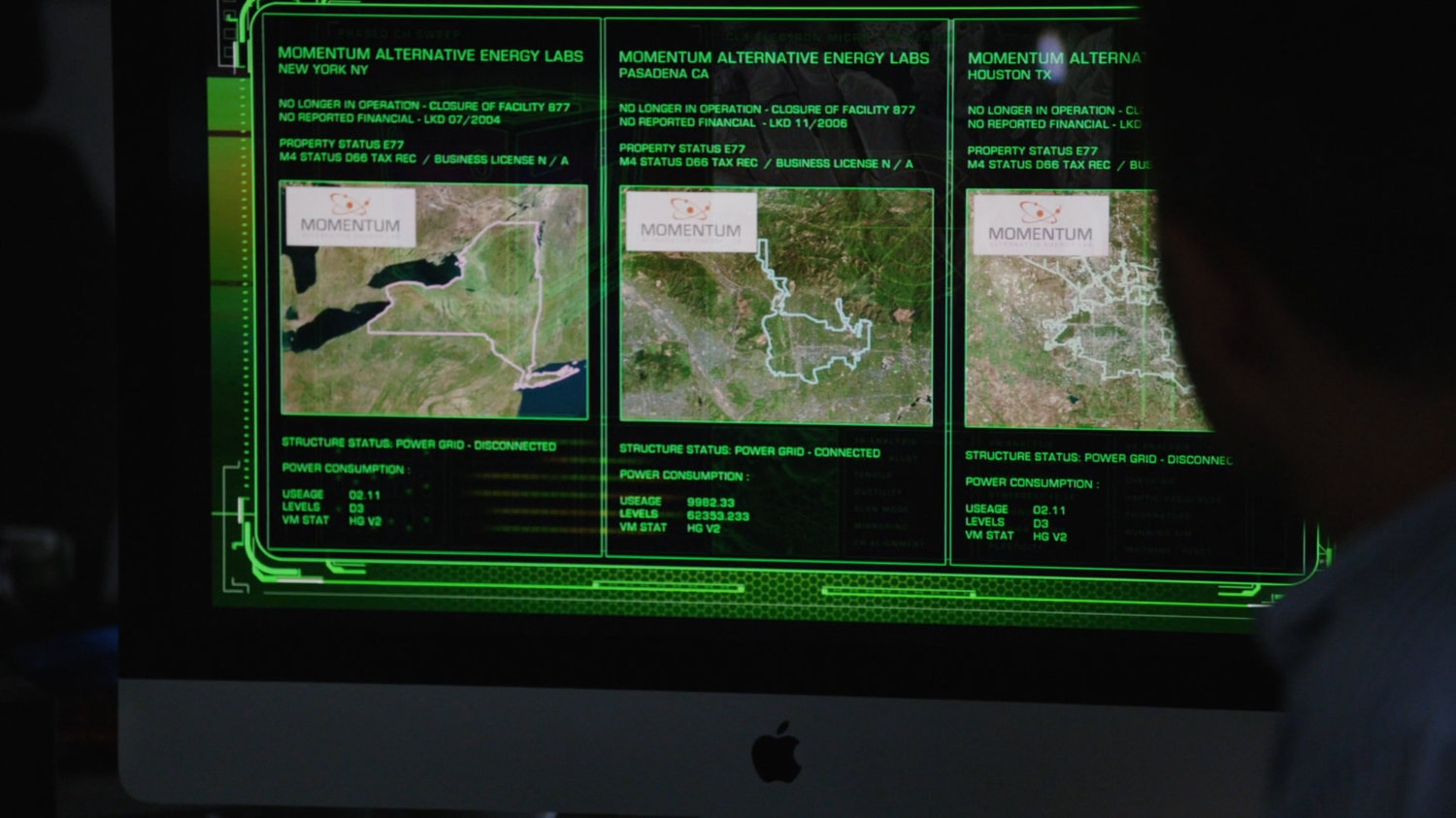1456x818 pixels.
Task: Open the New York state satellite map
Action: [x=434, y=300]
